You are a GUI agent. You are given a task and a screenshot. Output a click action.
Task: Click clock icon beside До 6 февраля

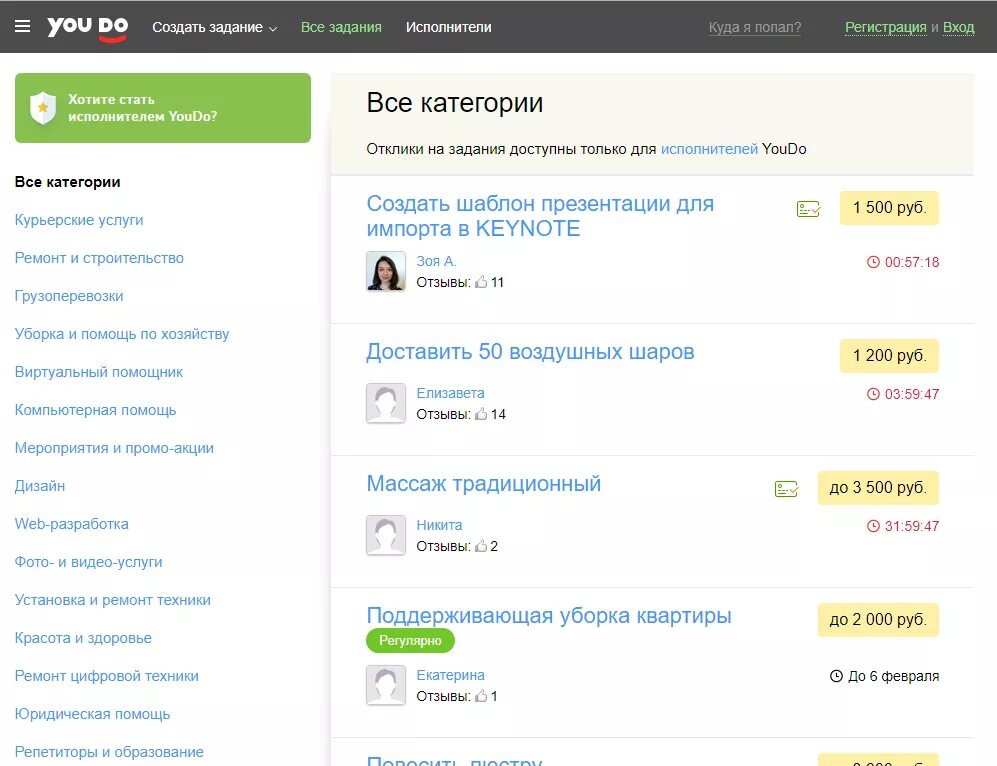(x=836, y=676)
